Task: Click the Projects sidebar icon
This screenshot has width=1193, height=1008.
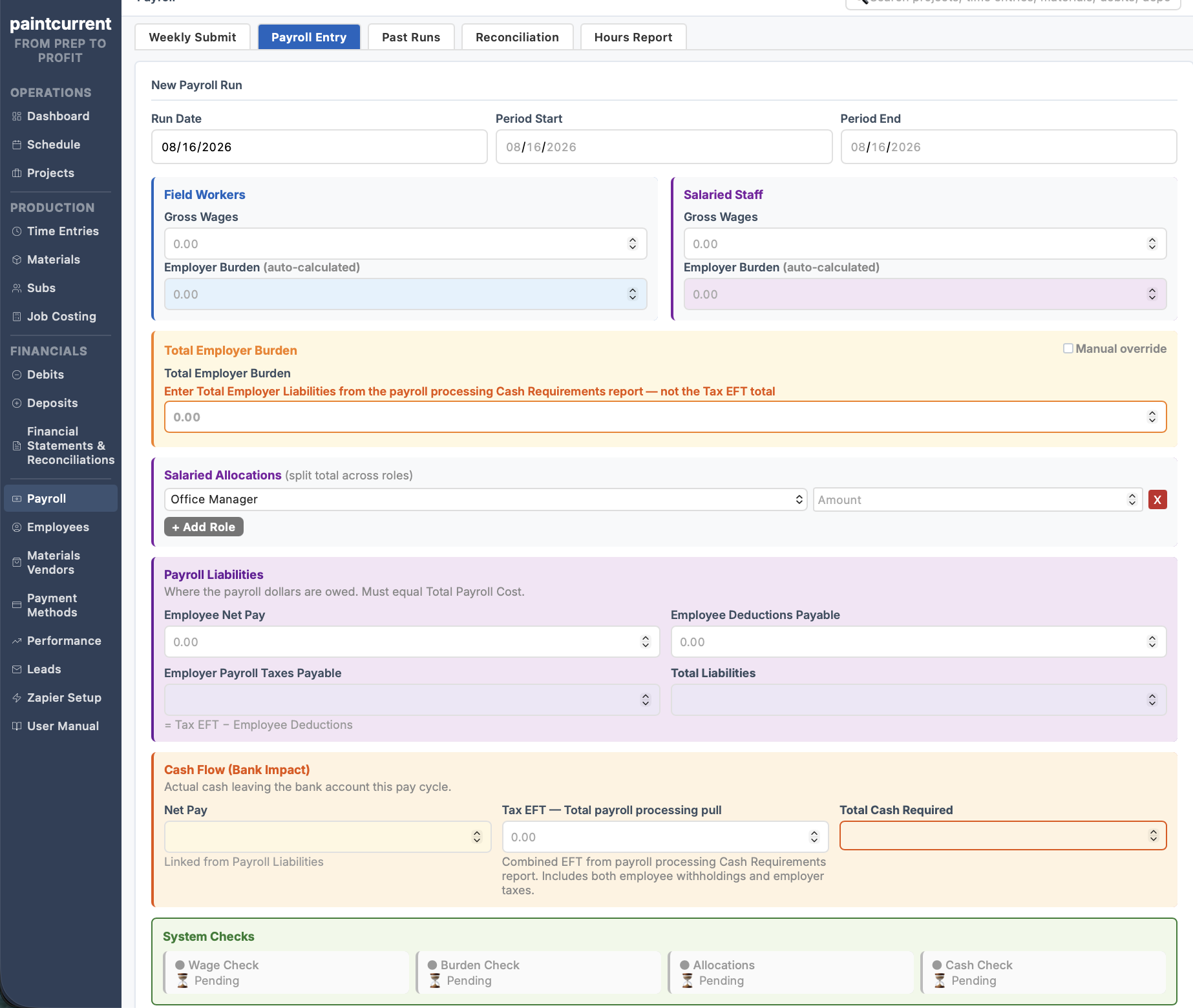Action: click(17, 173)
